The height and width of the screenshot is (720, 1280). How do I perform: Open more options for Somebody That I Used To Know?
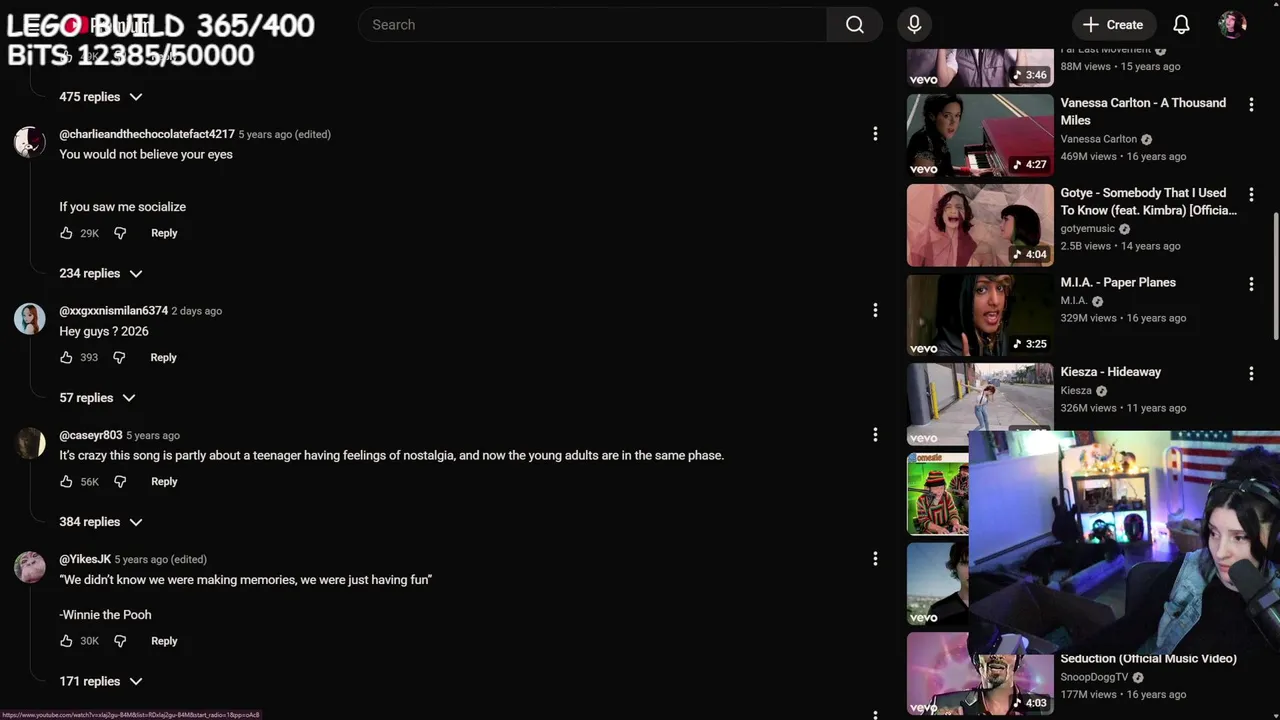tap(1251, 194)
